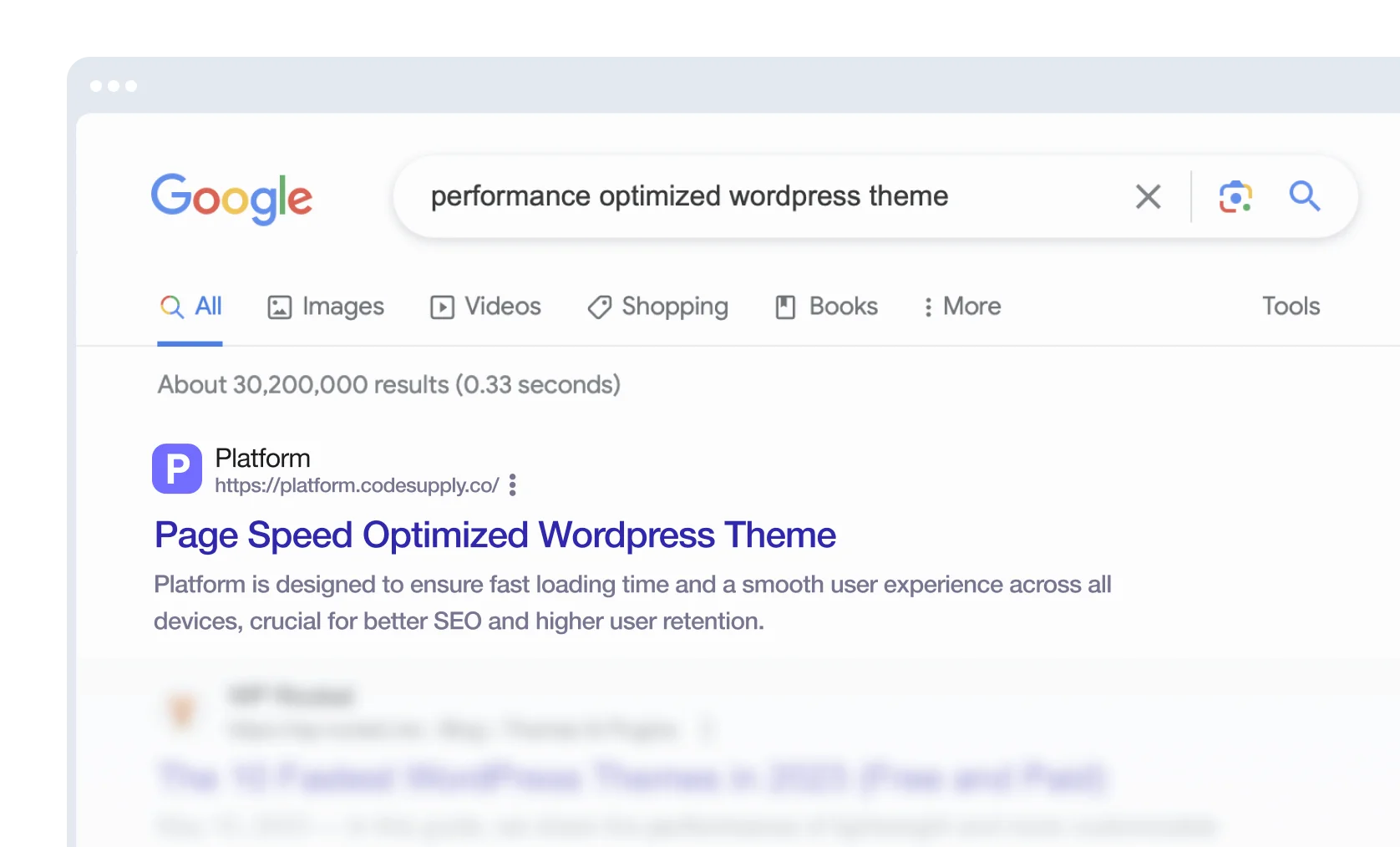
Task: Click the Google logo
Action: (x=231, y=199)
